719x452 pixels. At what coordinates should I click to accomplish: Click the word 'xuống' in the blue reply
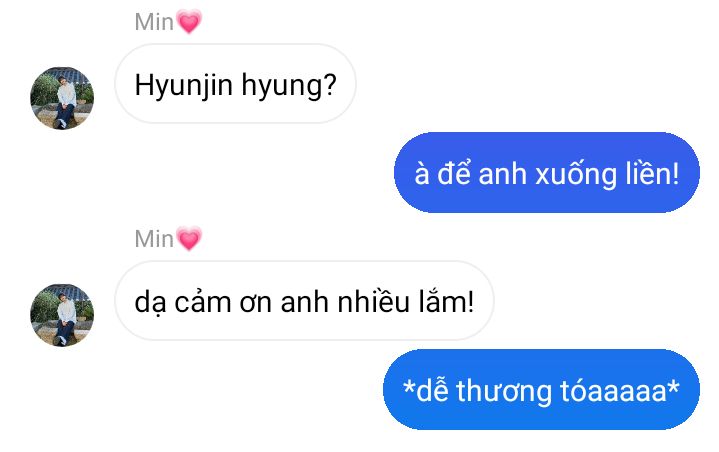point(576,175)
